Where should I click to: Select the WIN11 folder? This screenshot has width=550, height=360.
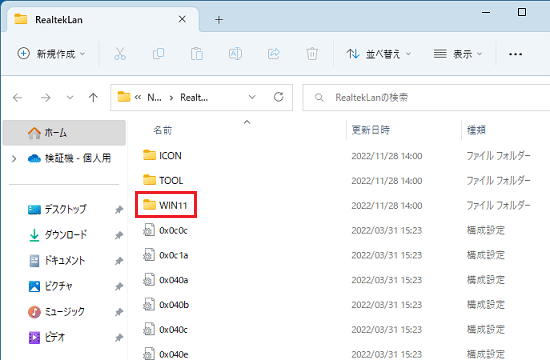point(173,206)
